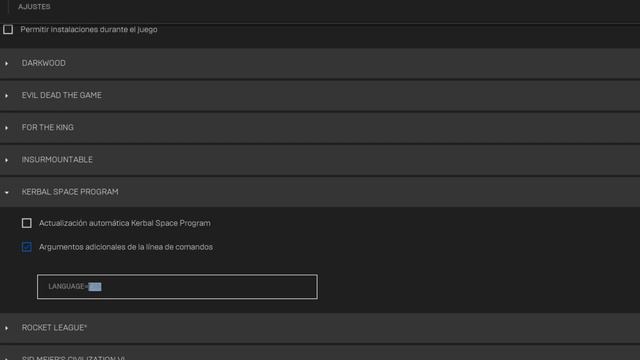The height and width of the screenshot is (360, 640).
Task: Open the EVIL DEAD THE GAME row
Action: click(x=320, y=96)
